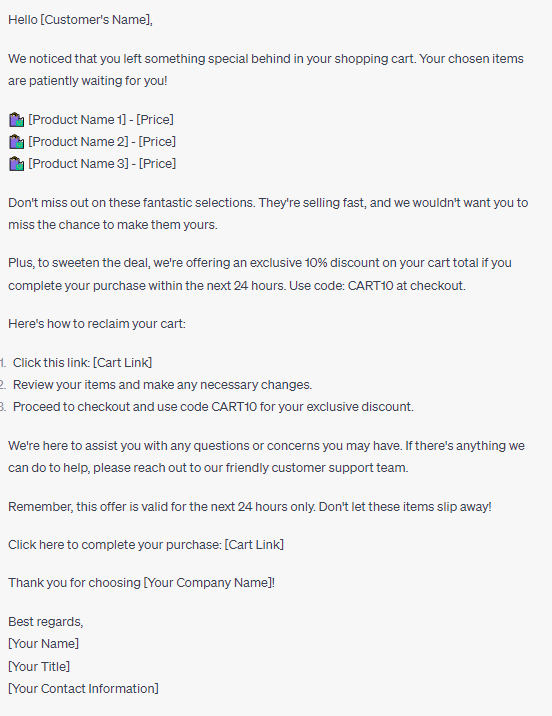The height and width of the screenshot is (716, 552).
Task: Click the '[Product Name 3] - [Price]' text
Action: click(102, 163)
